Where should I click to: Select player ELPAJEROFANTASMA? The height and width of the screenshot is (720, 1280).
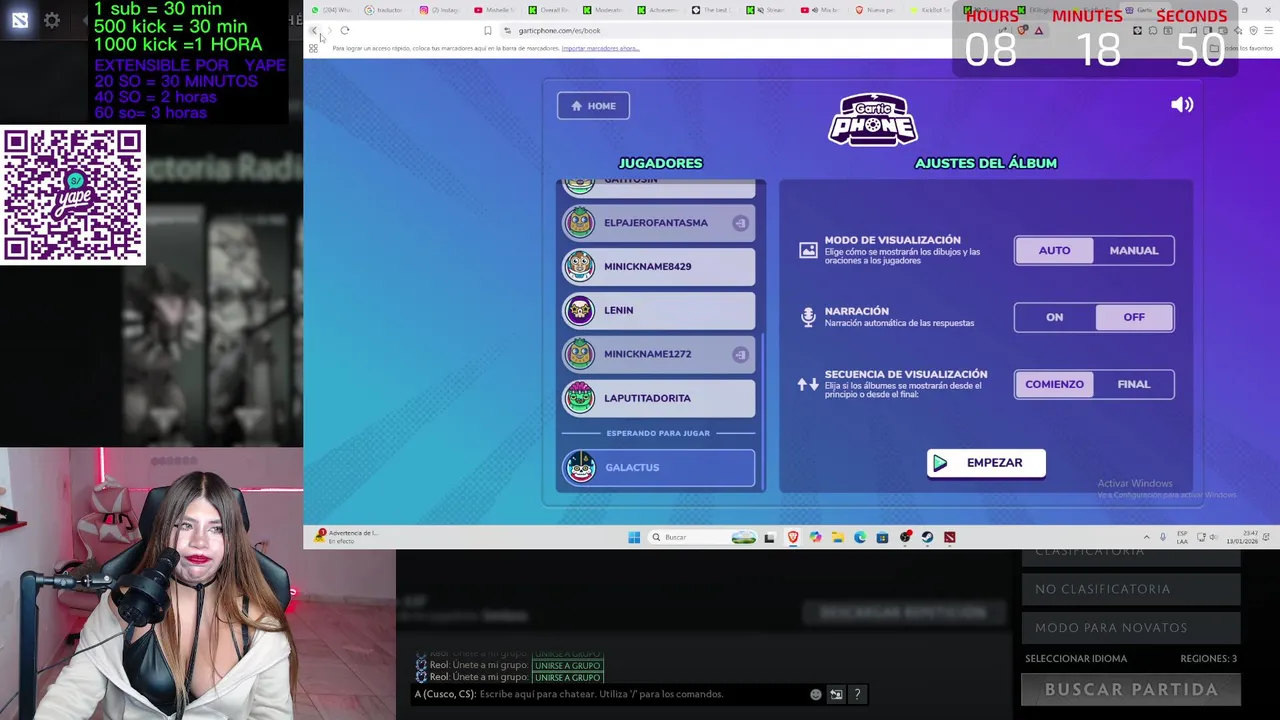pyautogui.click(x=658, y=223)
